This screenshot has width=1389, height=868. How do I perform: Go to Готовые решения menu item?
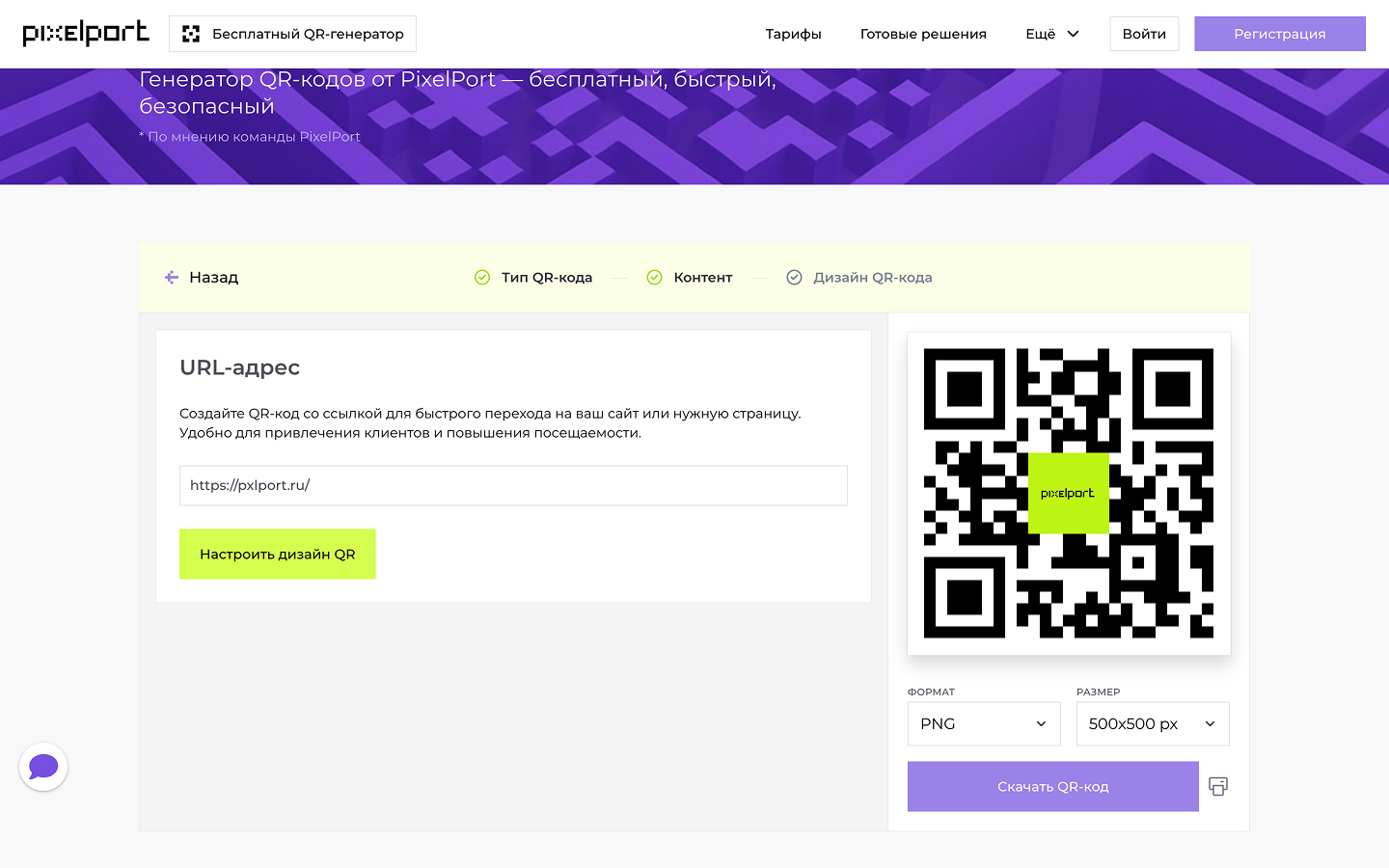point(923,34)
